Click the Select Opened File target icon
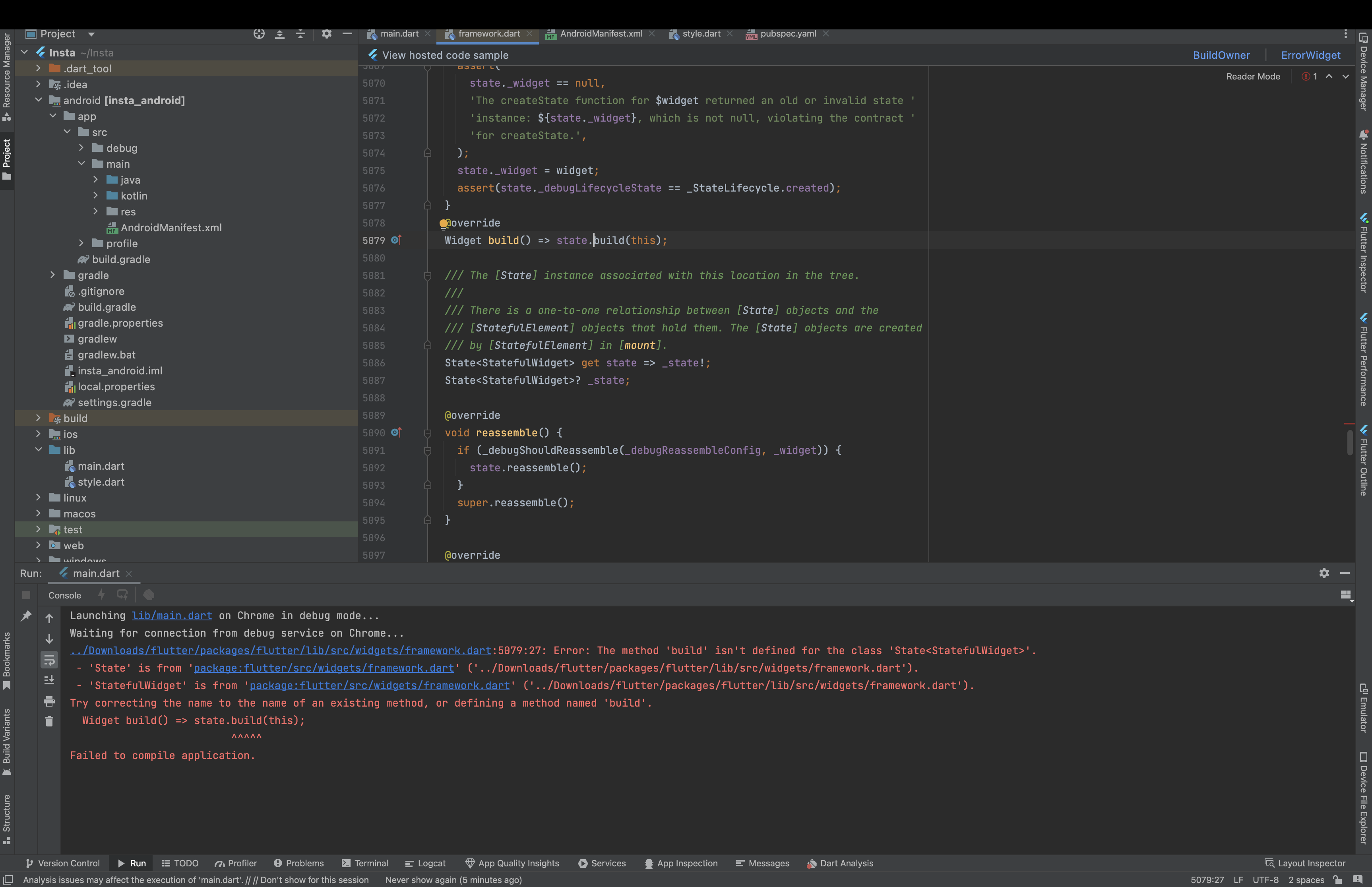 click(259, 34)
